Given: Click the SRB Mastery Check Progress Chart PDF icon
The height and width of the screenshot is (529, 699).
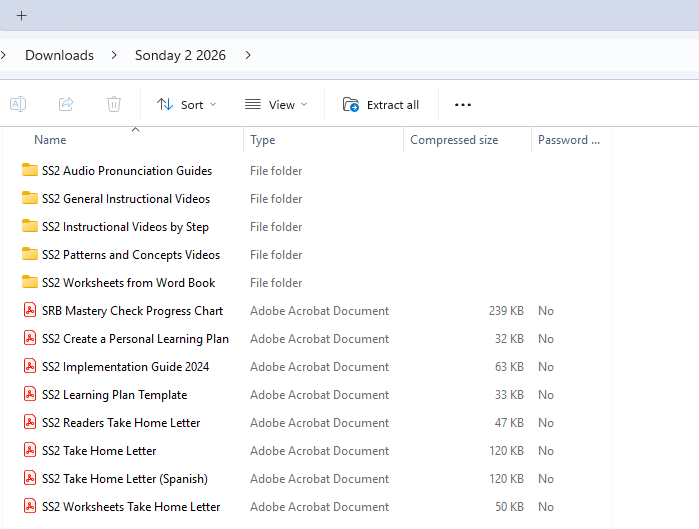Looking at the screenshot, I should pos(30,311).
